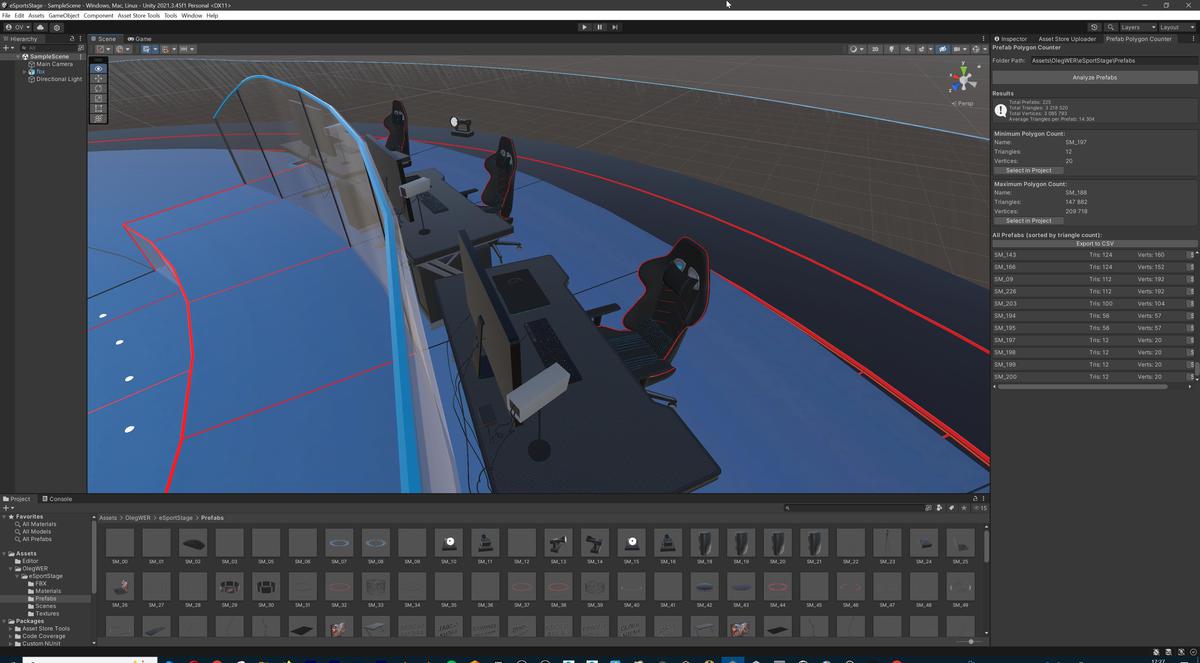Toggle 2D mode in the Scene view
1200x663 pixels.
pos(875,48)
